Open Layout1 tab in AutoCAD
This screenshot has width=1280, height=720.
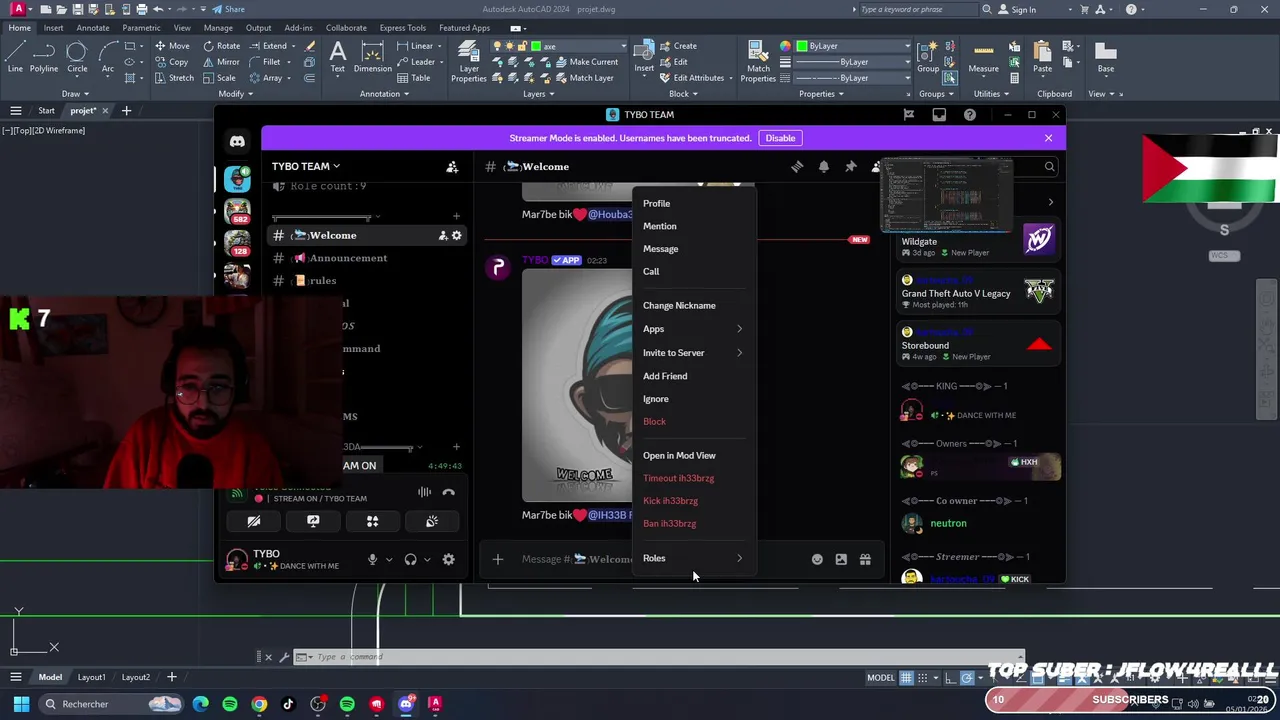pyautogui.click(x=91, y=678)
